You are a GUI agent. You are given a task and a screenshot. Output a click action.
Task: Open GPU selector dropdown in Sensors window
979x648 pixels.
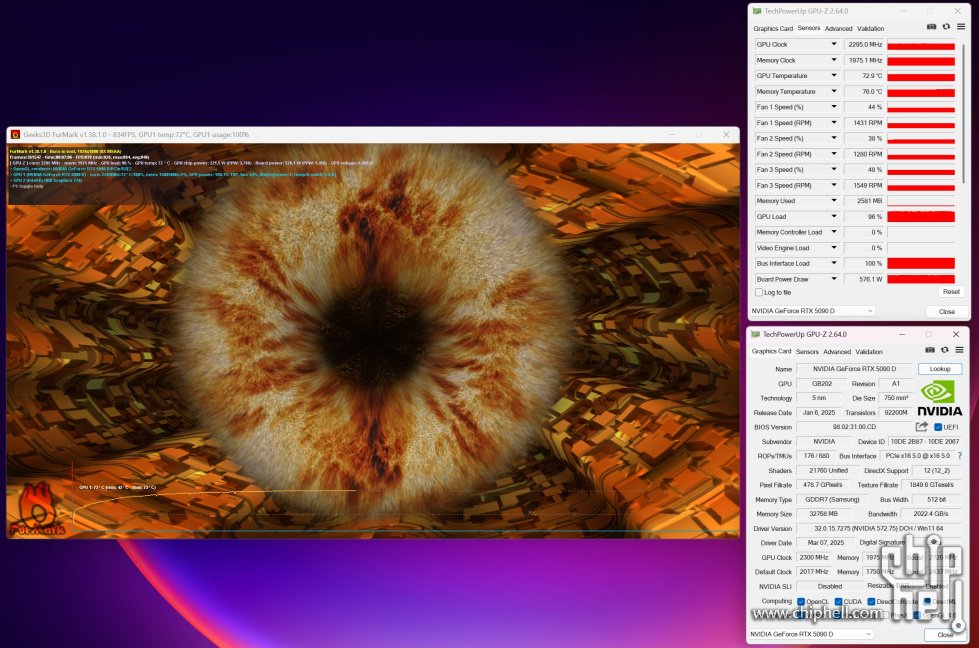812,310
